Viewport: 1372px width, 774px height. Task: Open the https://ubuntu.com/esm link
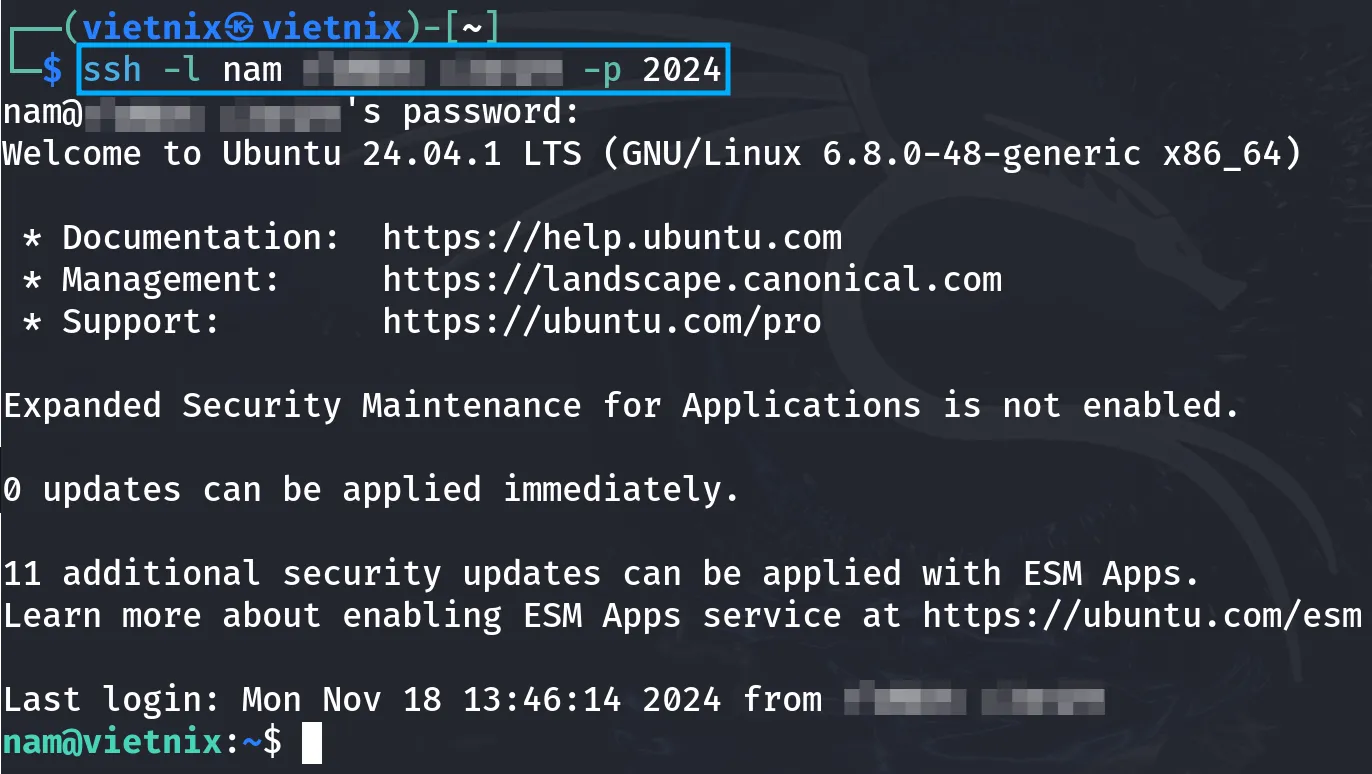coord(1142,615)
